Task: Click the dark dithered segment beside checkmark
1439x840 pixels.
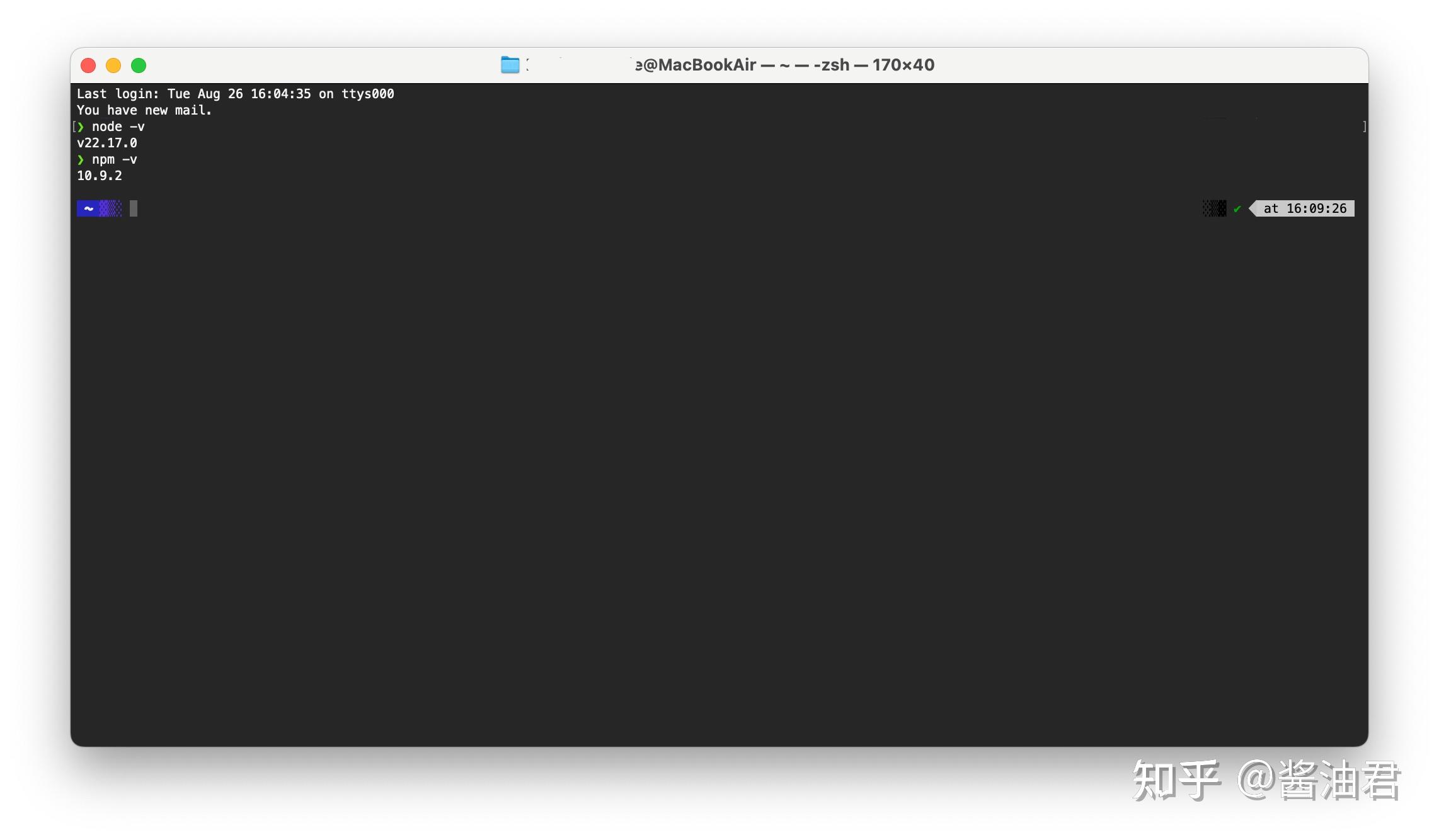Action: pyautogui.click(x=1214, y=208)
